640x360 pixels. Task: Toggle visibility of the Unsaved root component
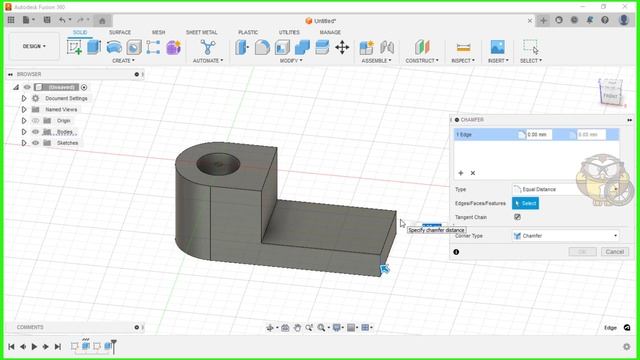pyautogui.click(x=27, y=87)
